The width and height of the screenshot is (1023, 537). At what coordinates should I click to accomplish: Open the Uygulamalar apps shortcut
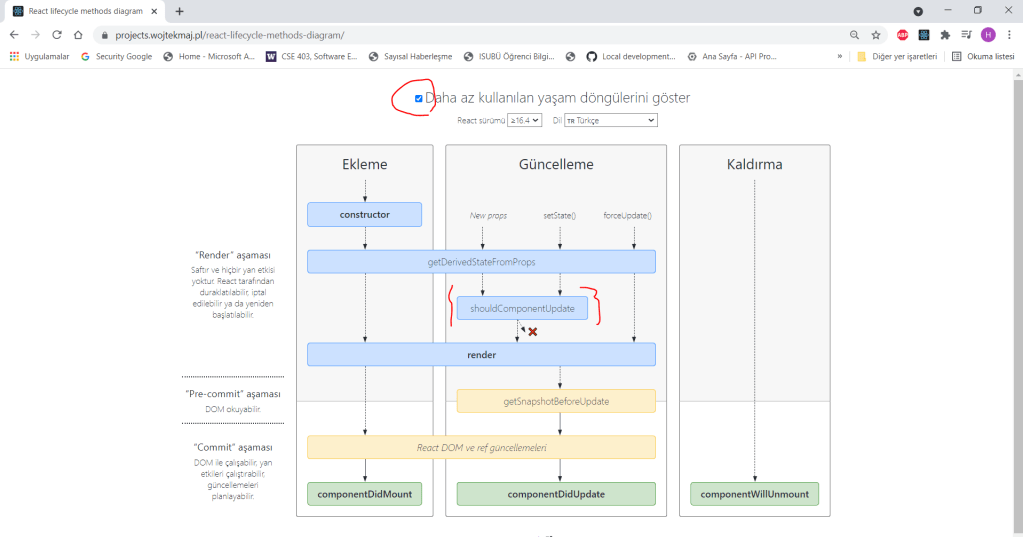[x=40, y=57]
